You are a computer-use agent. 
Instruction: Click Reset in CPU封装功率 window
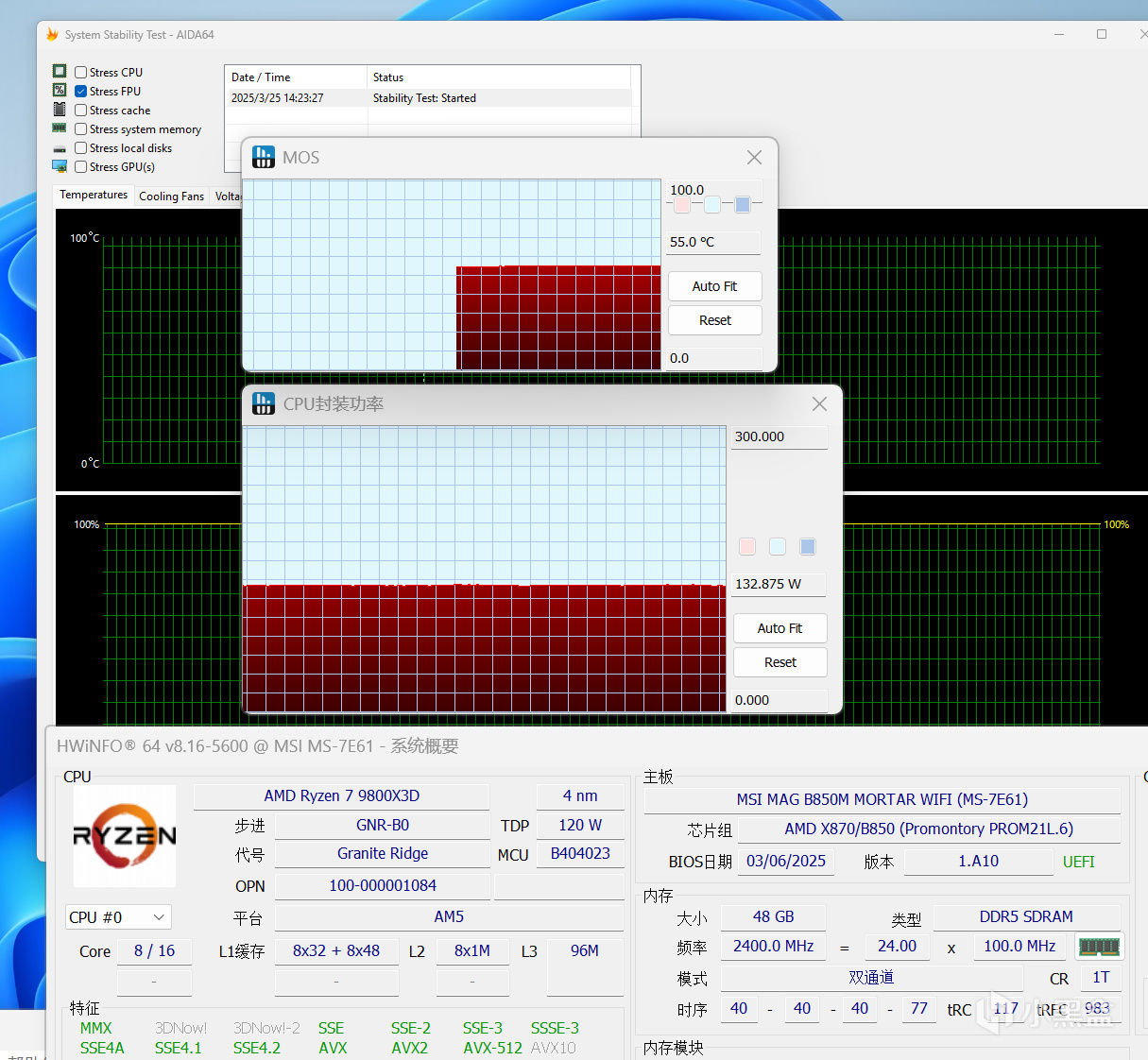[x=780, y=662]
